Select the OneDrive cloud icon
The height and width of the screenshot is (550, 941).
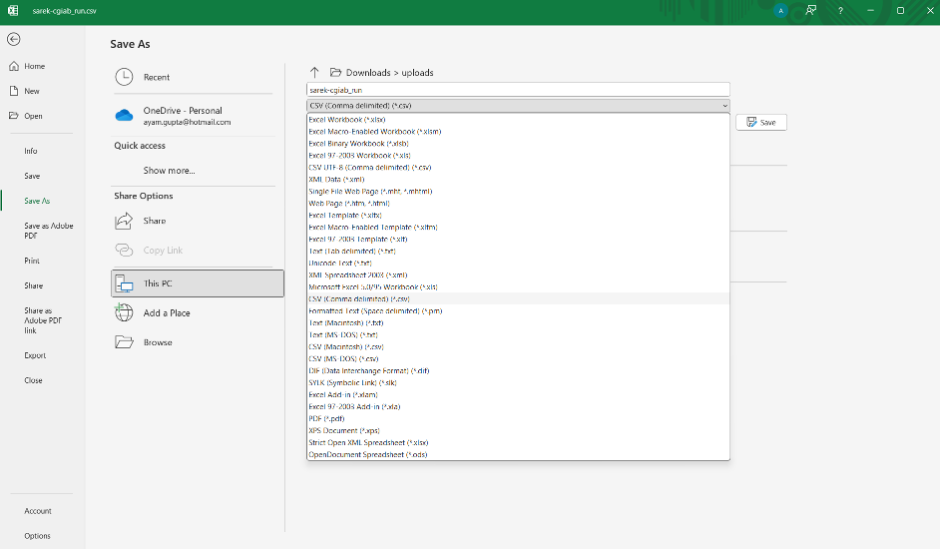(x=124, y=116)
